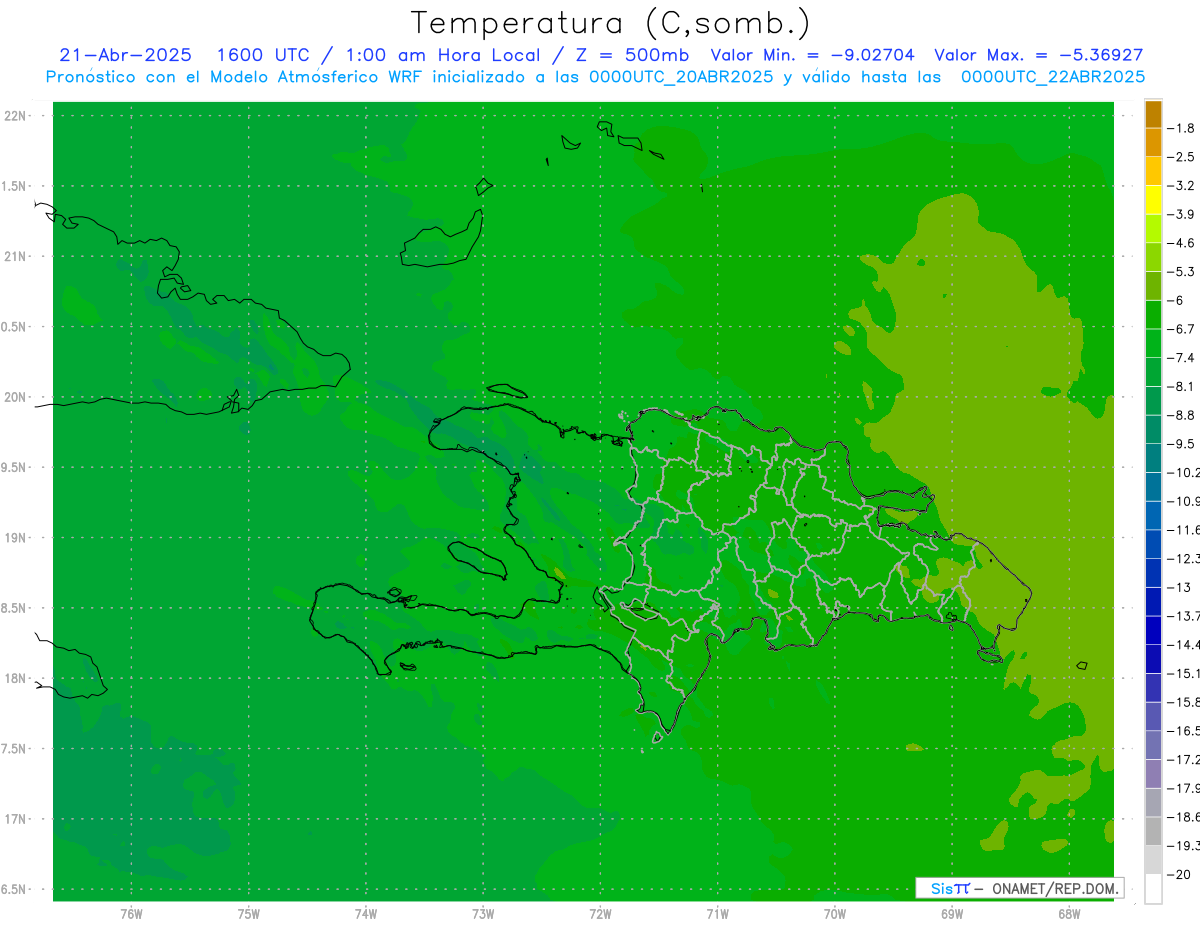The width and height of the screenshot is (1200, 927).
Task: Click the initialization stamp '0000UTC_20ABR2025'
Action: click(681, 76)
